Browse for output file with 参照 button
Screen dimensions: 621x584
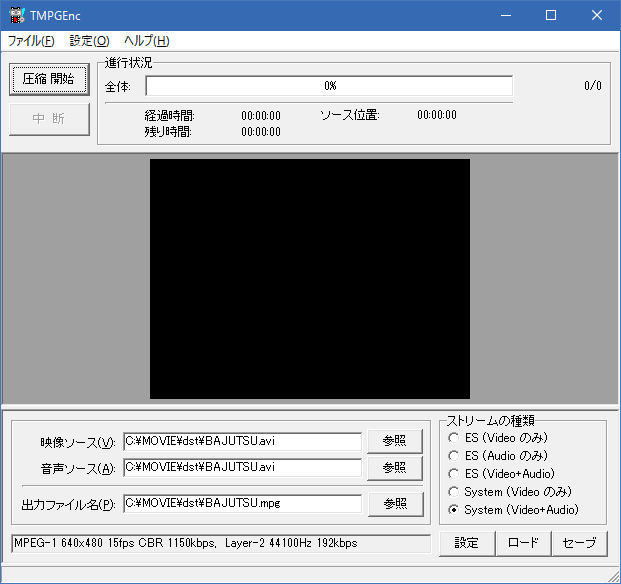(395, 503)
